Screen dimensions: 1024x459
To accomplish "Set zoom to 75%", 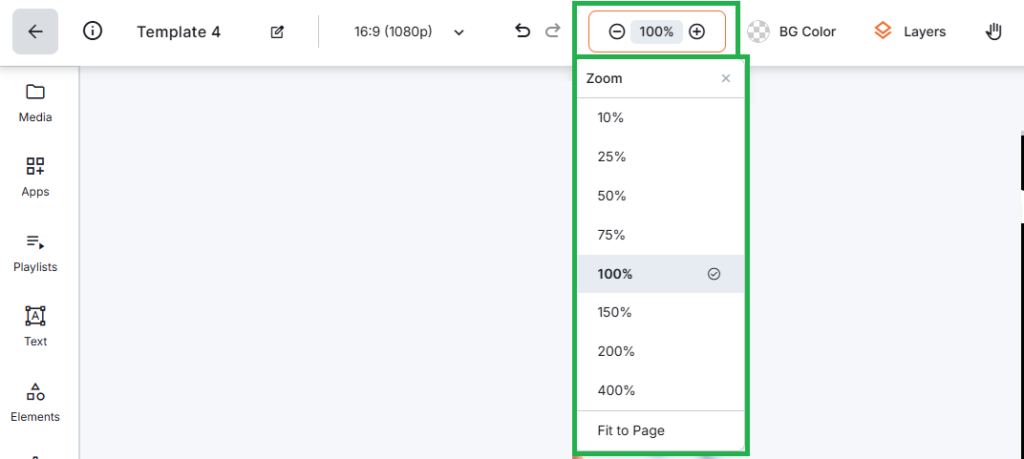I will (661, 235).
